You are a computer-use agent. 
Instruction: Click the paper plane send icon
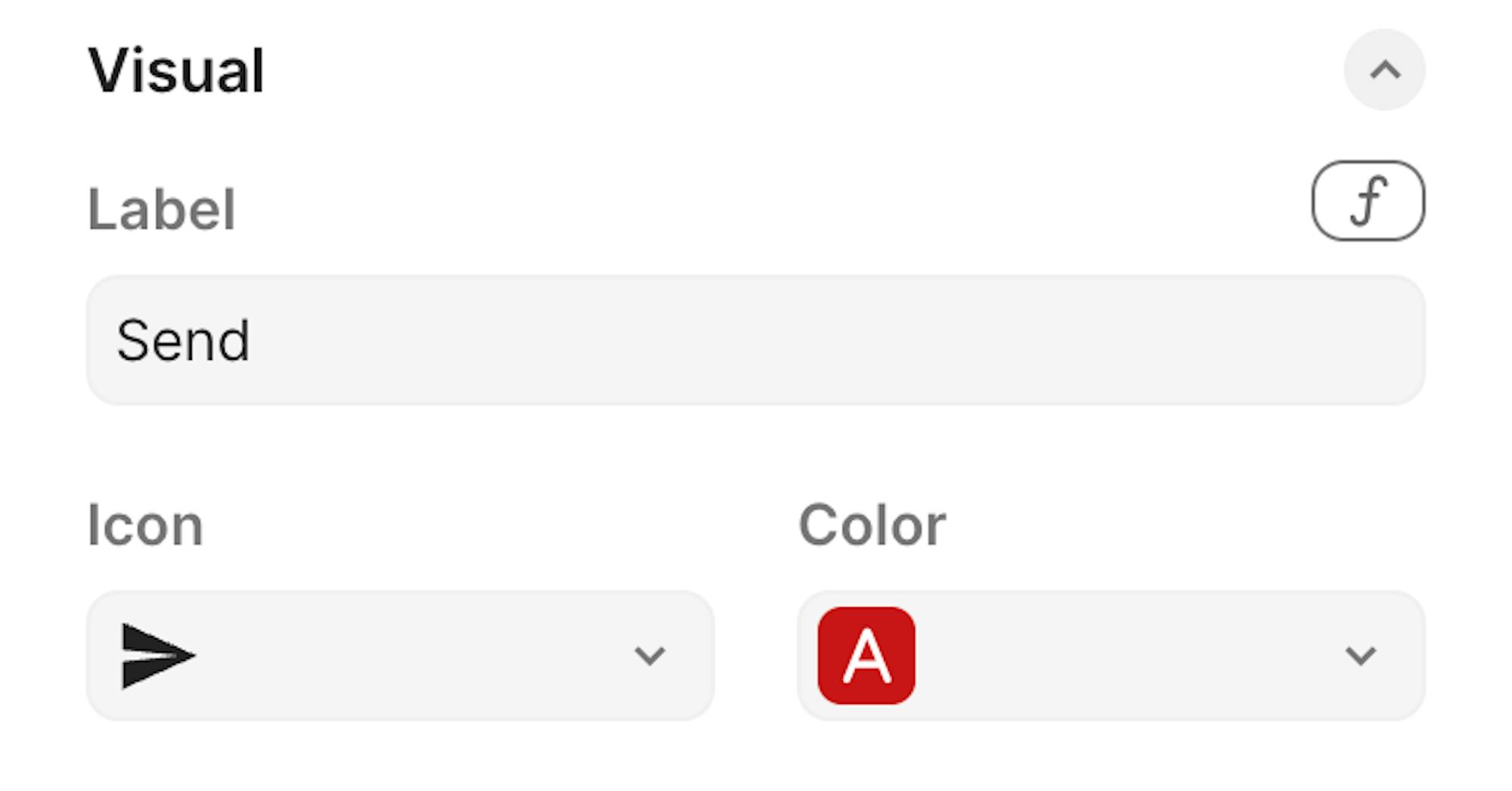[158, 656]
